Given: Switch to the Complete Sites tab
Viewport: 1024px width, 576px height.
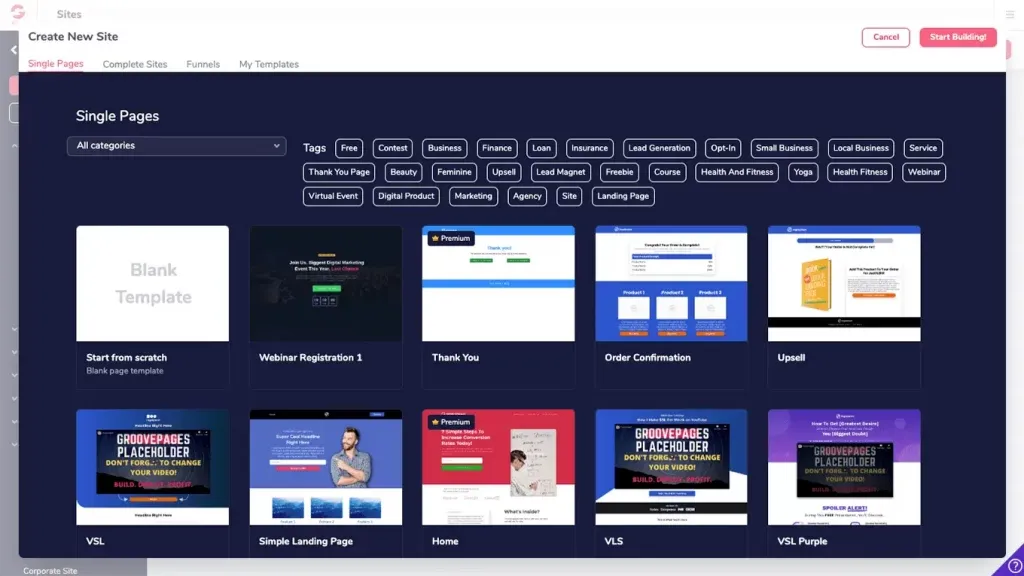Looking at the screenshot, I should (x=135, y=64).
